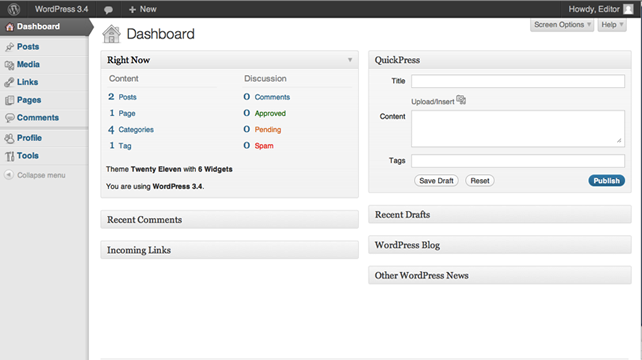Open the 1 Tag link

tap(120, 146)
